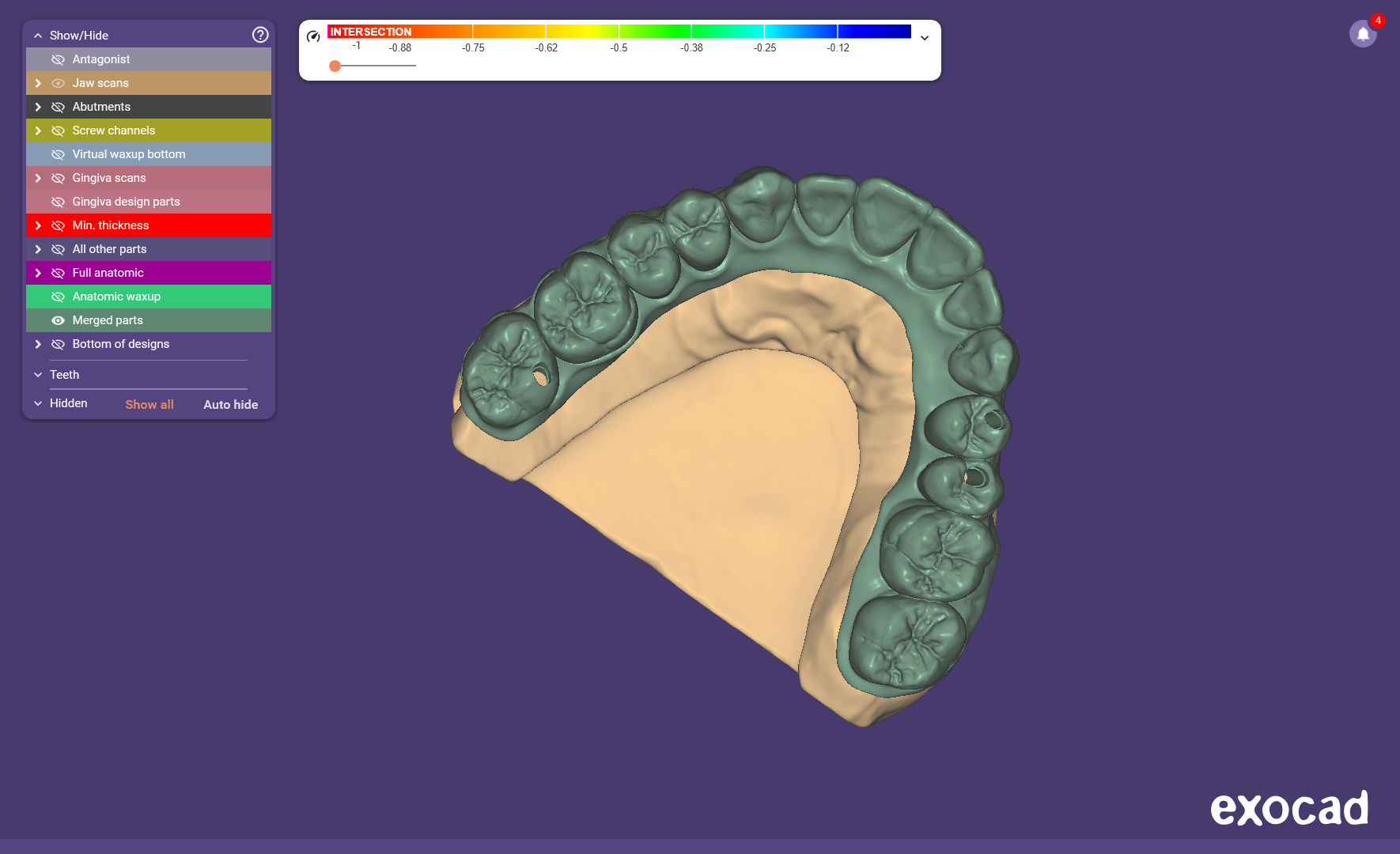Click the Show all button
Screen dimensions: 1400x854
(x=149, y=404)
